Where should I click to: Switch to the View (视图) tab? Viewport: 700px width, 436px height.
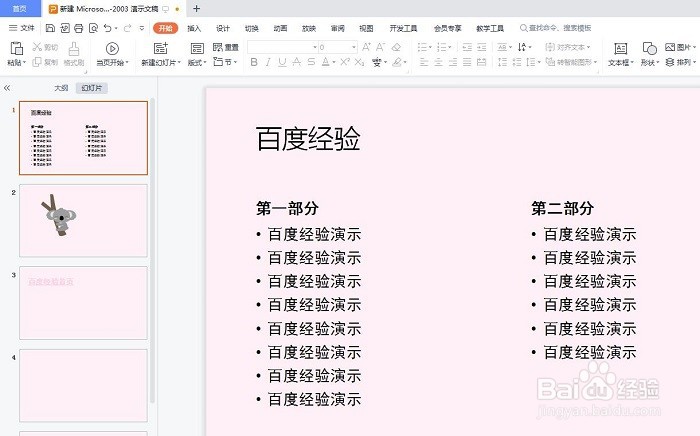point(366,28)
